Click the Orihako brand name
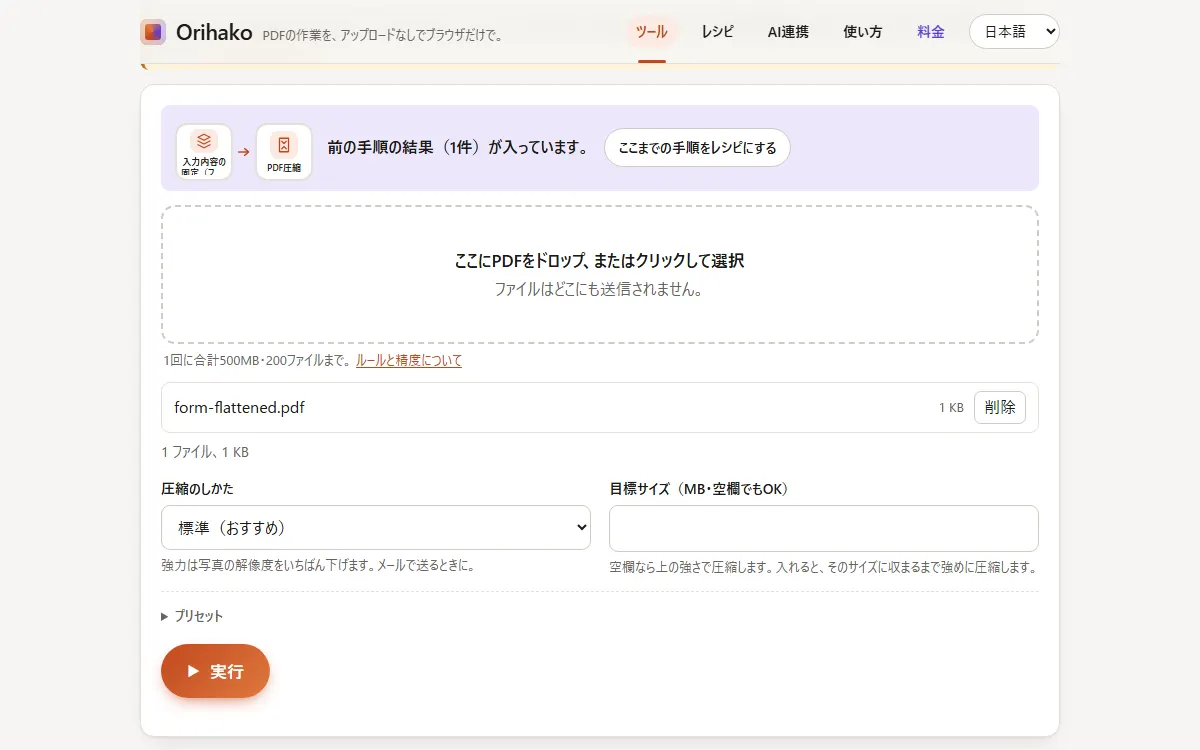The image size is (1200, 750). coord(214,32)
